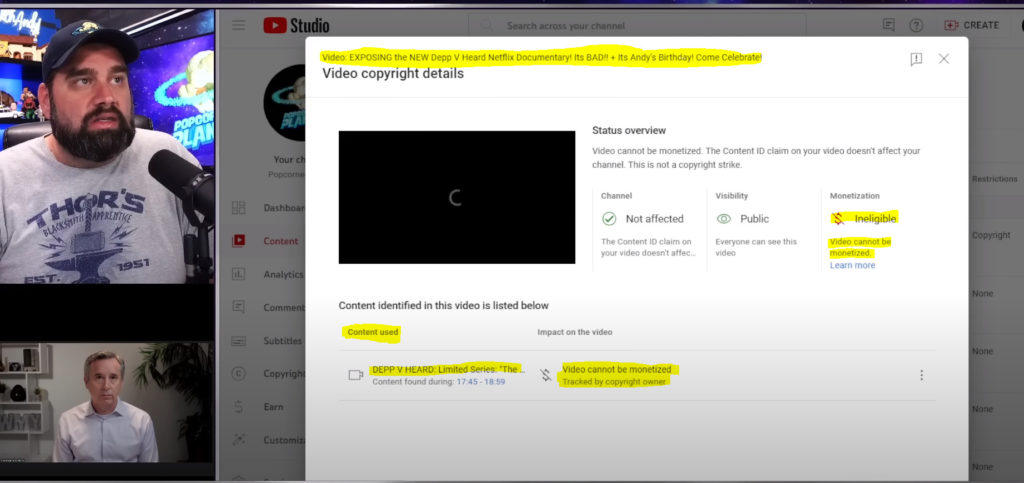This screenshot has width=1024, height=483.
Task: Click the 'Copyright' restriction cell behind dialog
Action: 991,235
